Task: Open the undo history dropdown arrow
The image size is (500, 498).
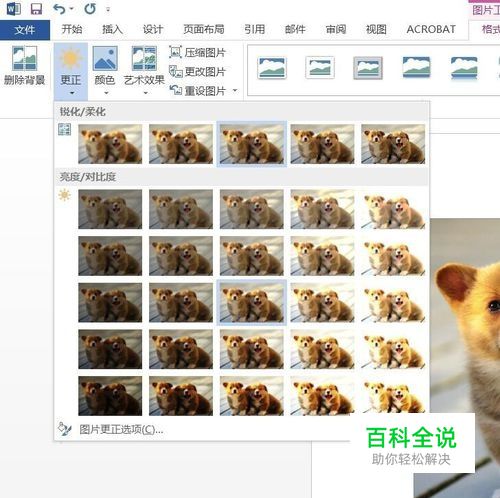Action: 72,9
